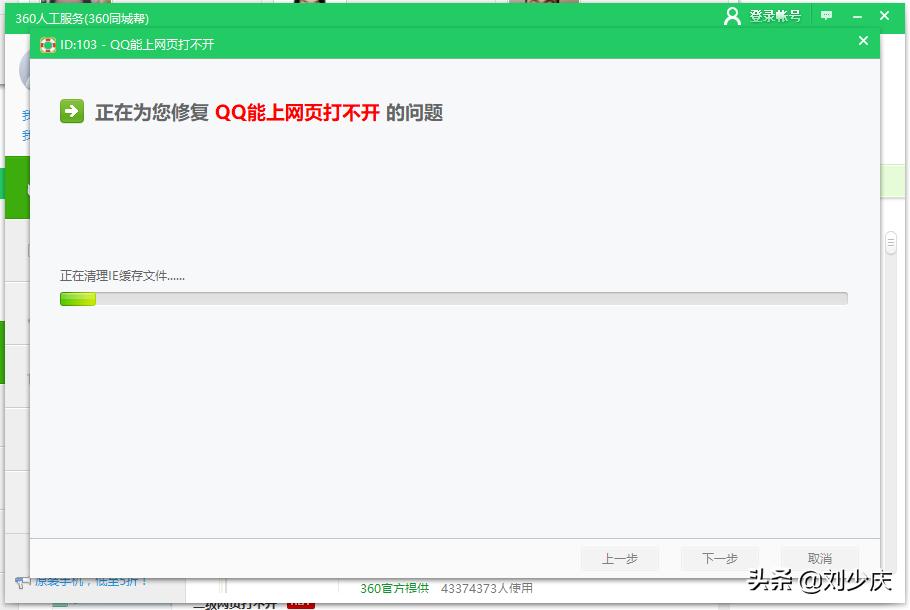Open the feedback speech bubble icon

(x=825, y=15)
